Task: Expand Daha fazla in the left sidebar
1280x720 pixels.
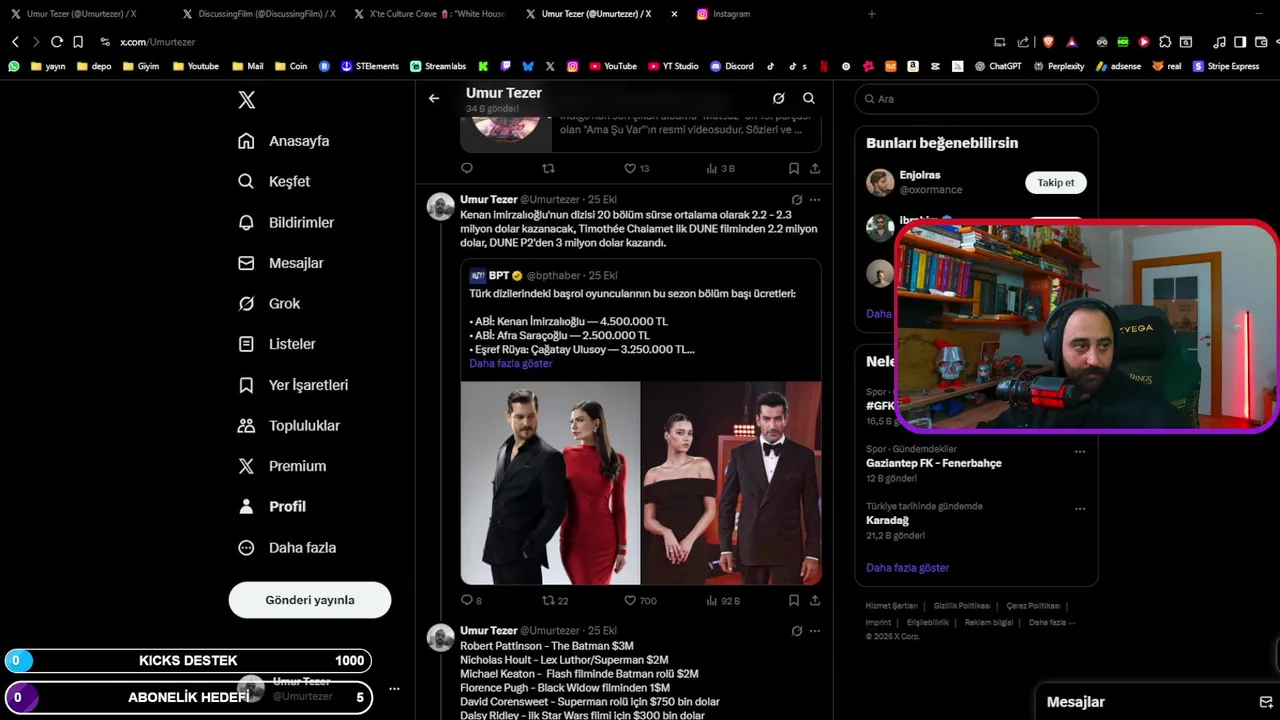Action: click(287, 548)
